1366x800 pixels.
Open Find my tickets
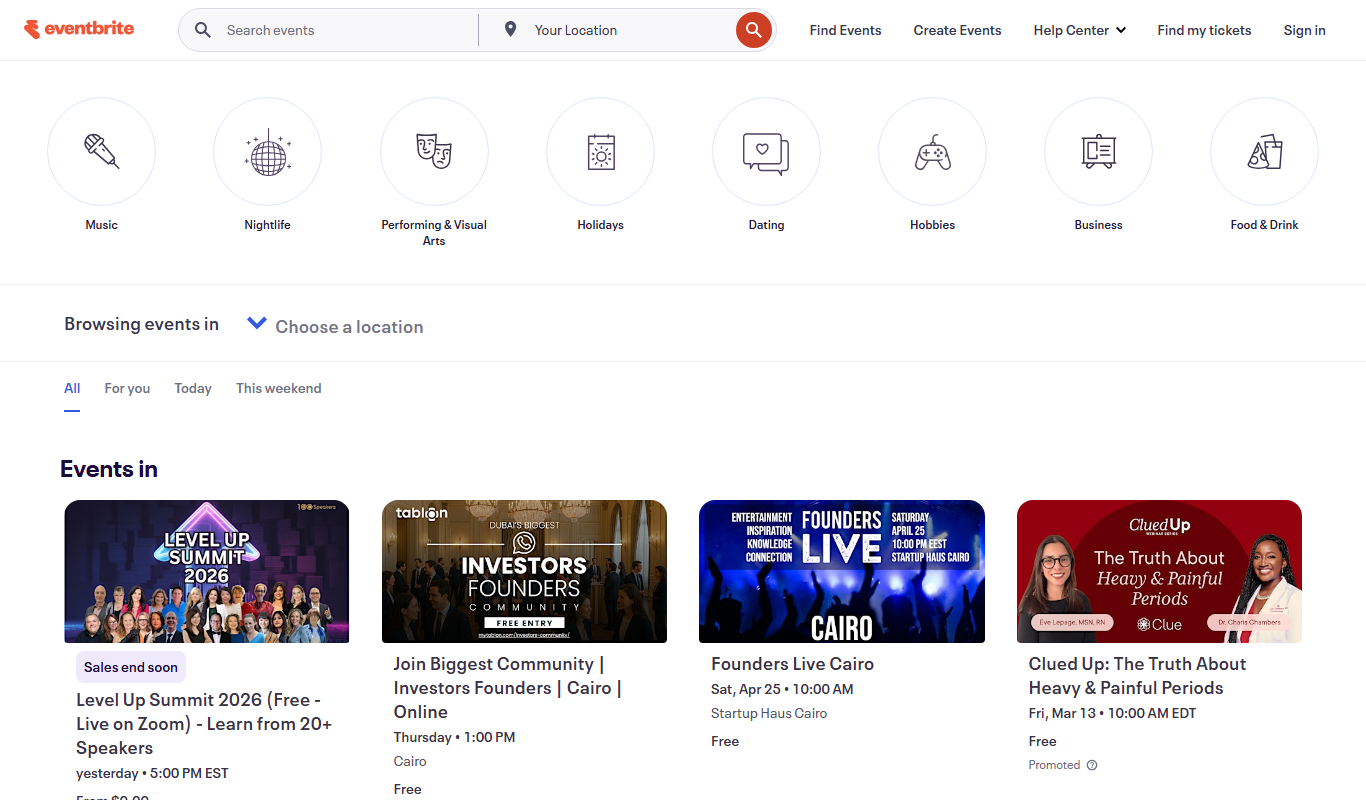click(x=1205, y=30)
